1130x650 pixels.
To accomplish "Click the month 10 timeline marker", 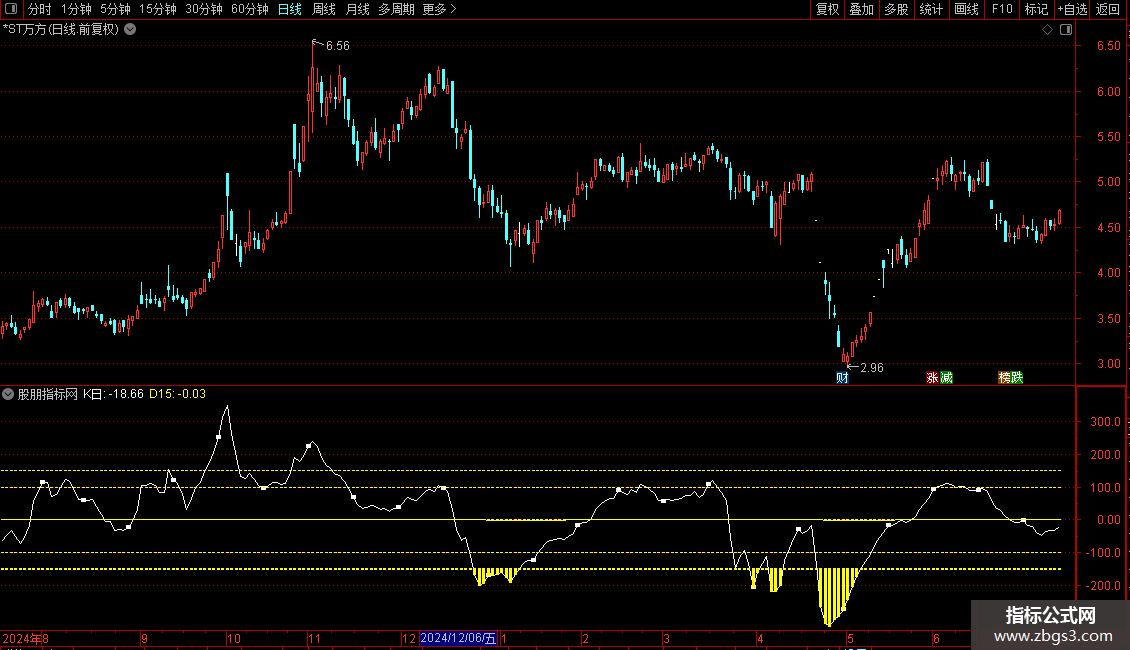I will [x=233, y=638].
